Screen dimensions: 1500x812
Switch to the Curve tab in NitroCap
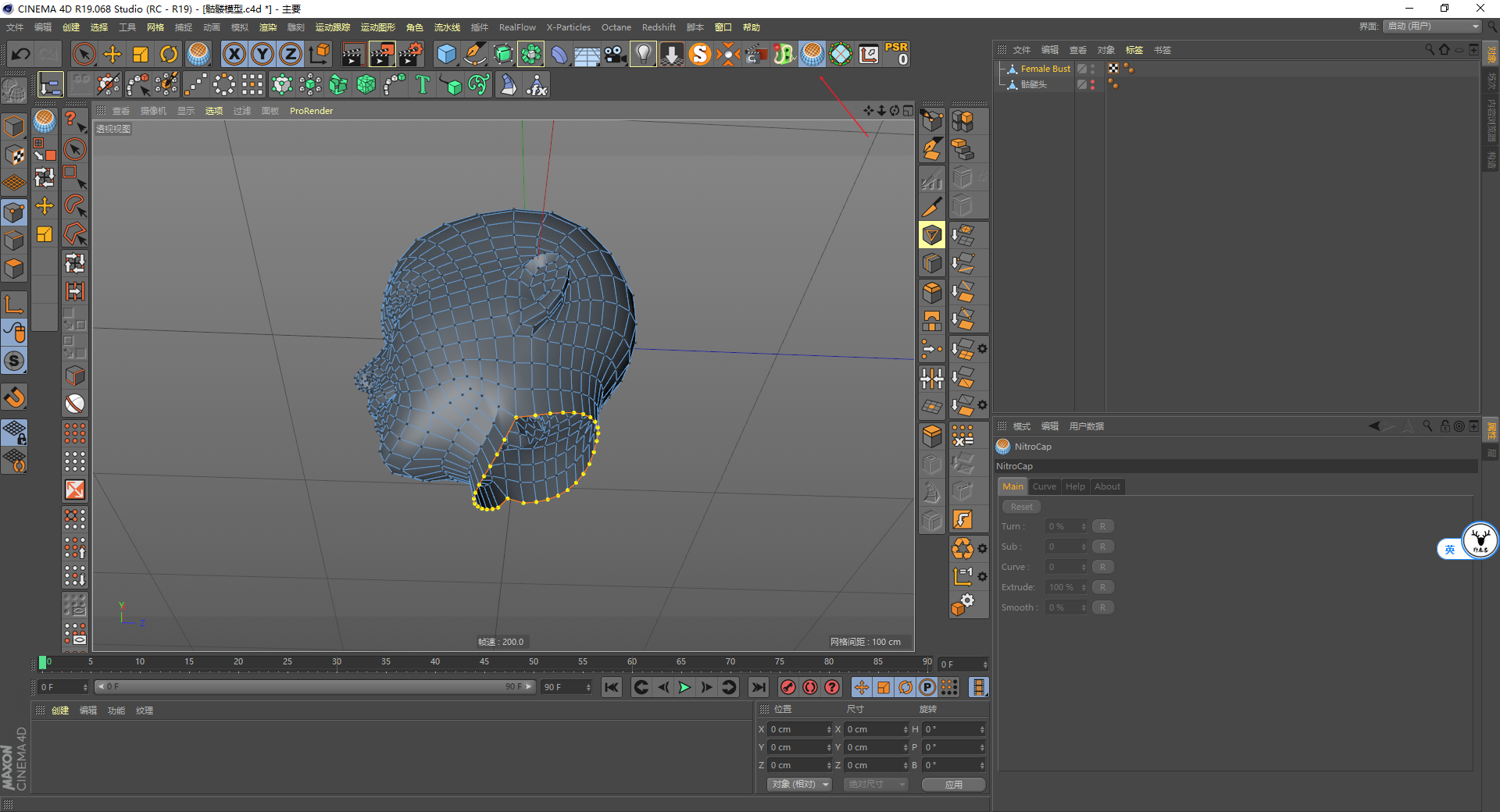pos(1044,486)
